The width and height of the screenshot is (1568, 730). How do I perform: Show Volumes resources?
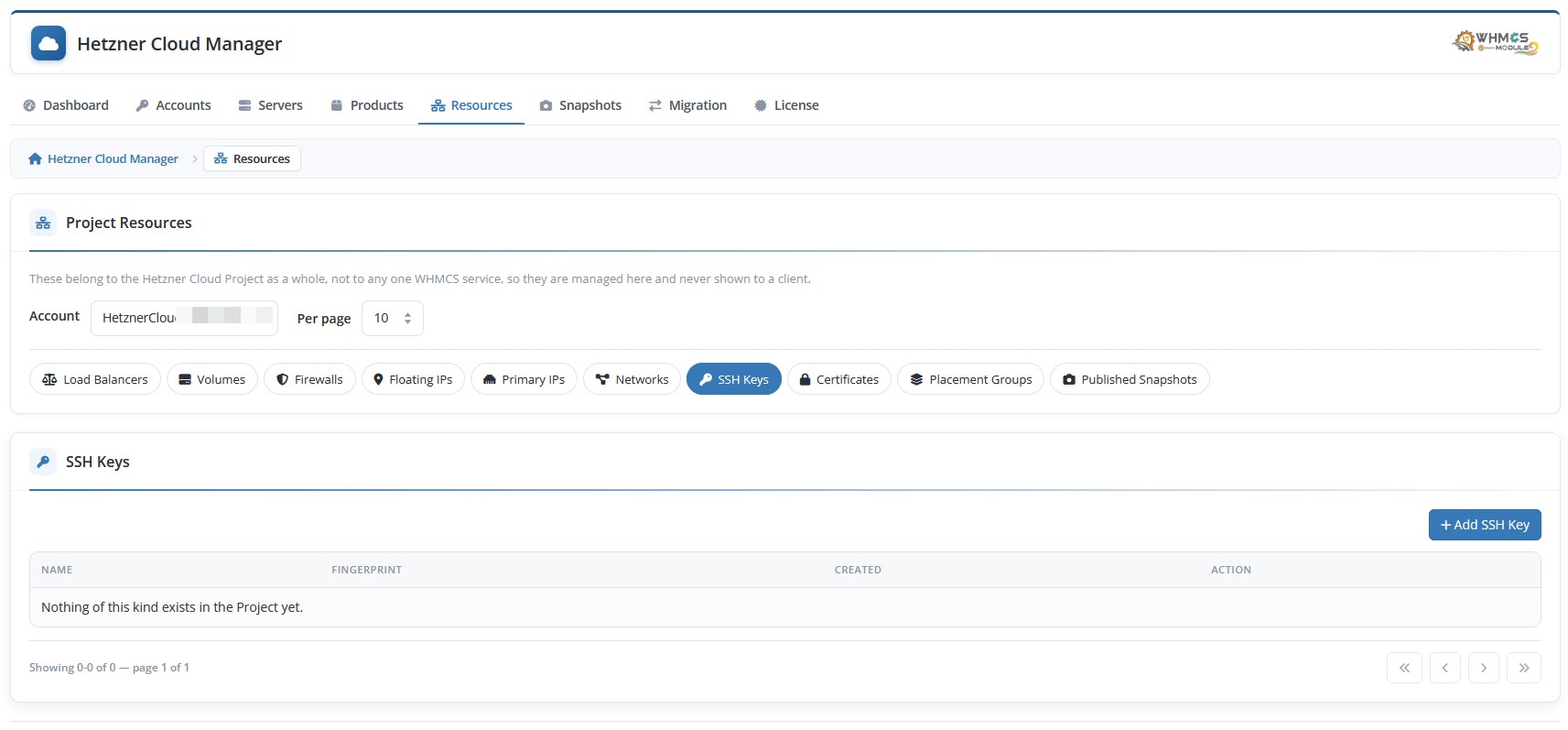(x=212, y=379)
